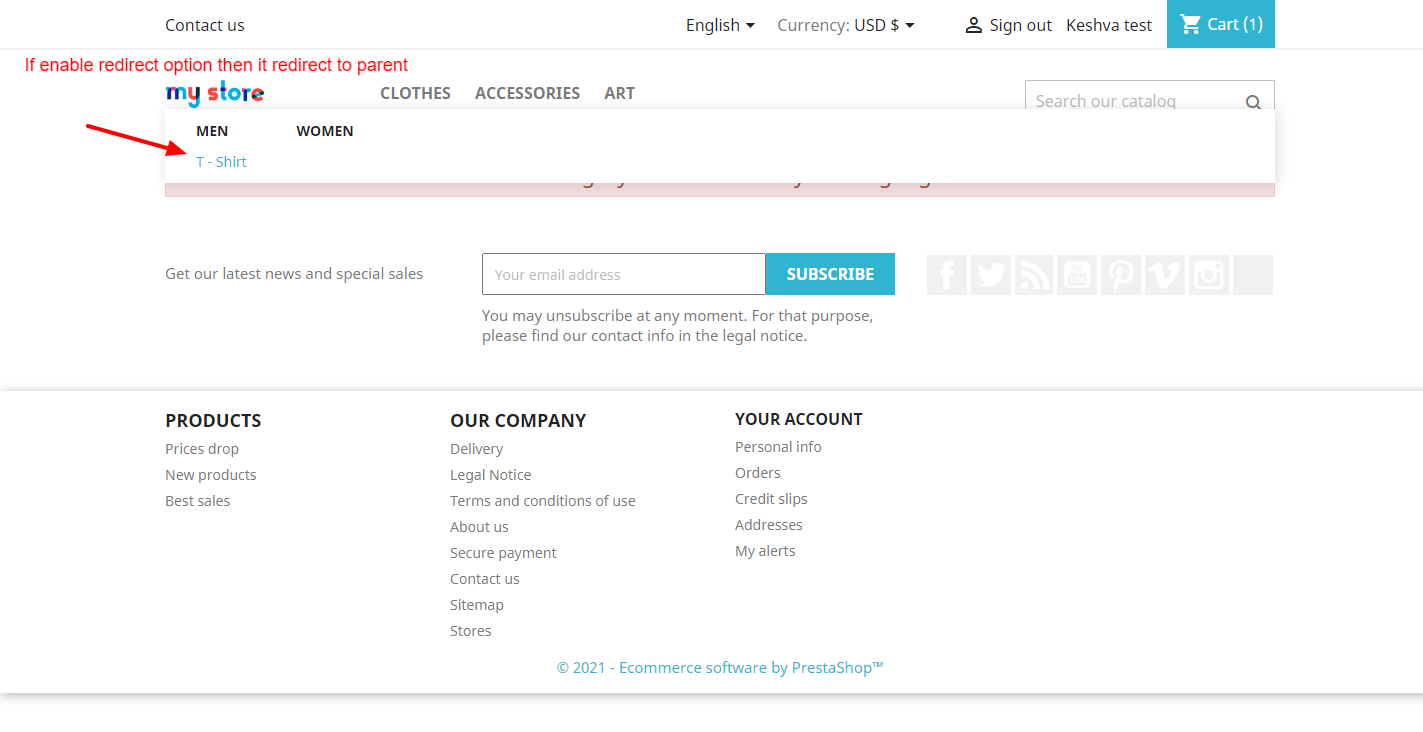Open Contact us footer link
The width and height of the screenshot is (1423, 732).
click(x=485, y=579)
